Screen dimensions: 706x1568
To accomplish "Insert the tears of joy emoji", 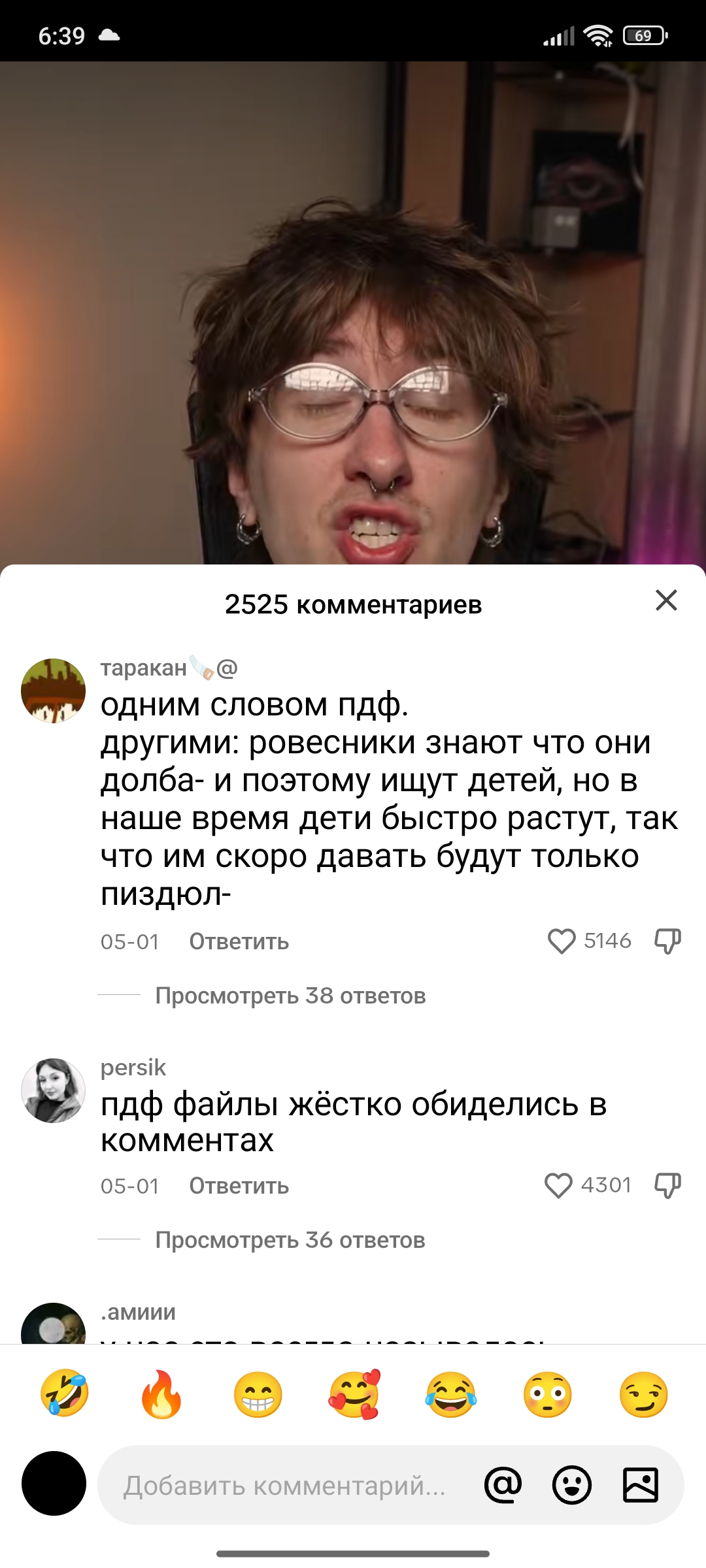I will 451,1394.
